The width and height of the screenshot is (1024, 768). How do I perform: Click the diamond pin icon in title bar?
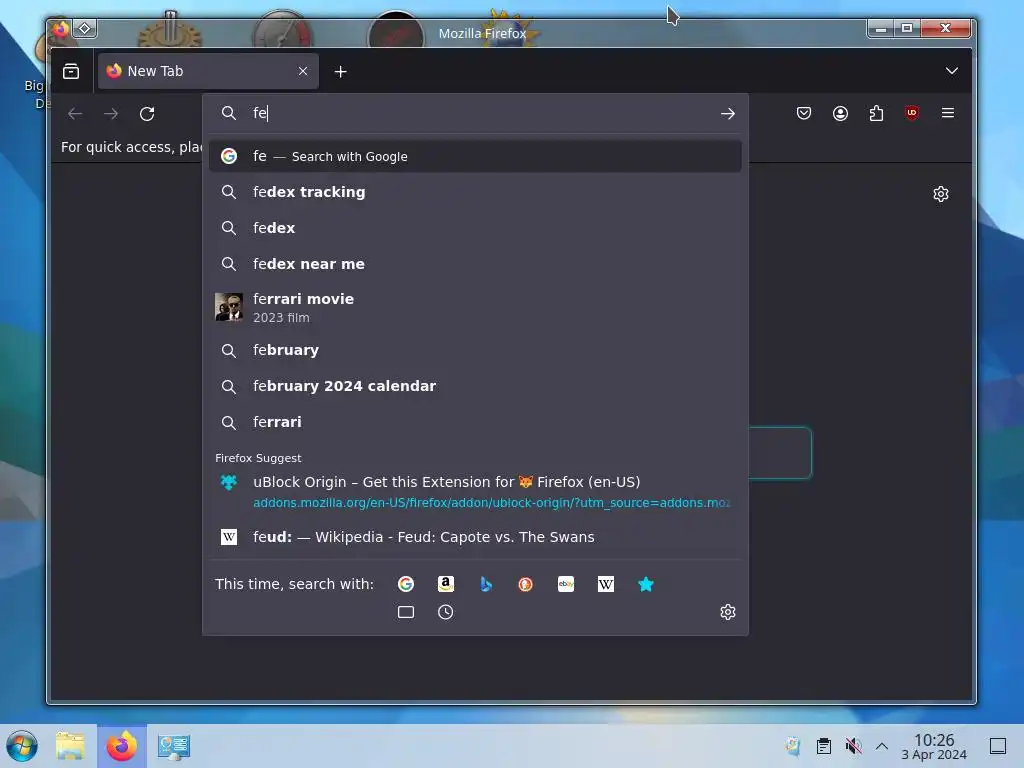[85, 28]
